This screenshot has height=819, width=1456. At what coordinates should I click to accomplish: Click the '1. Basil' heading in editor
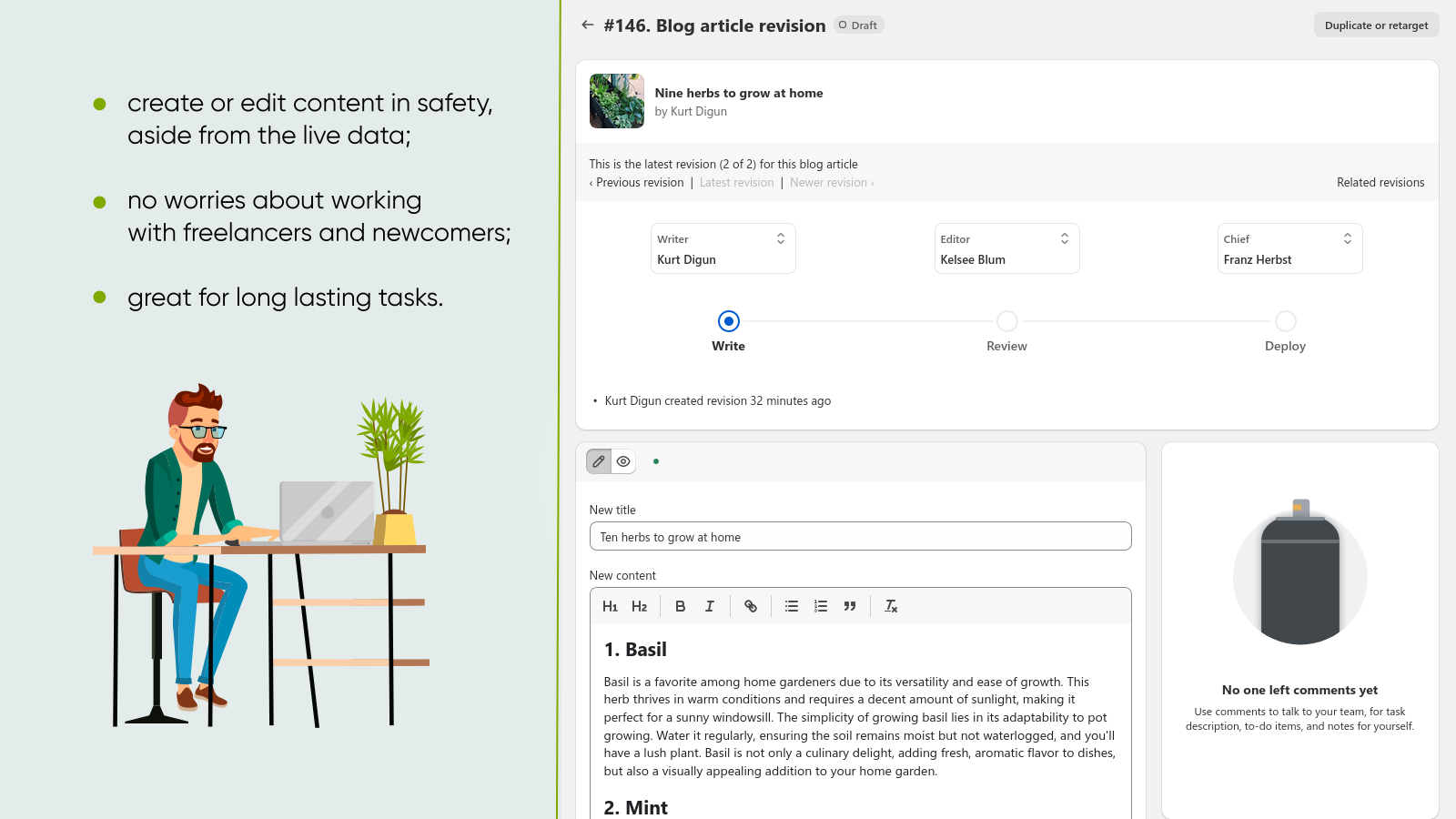click(635, 650)
